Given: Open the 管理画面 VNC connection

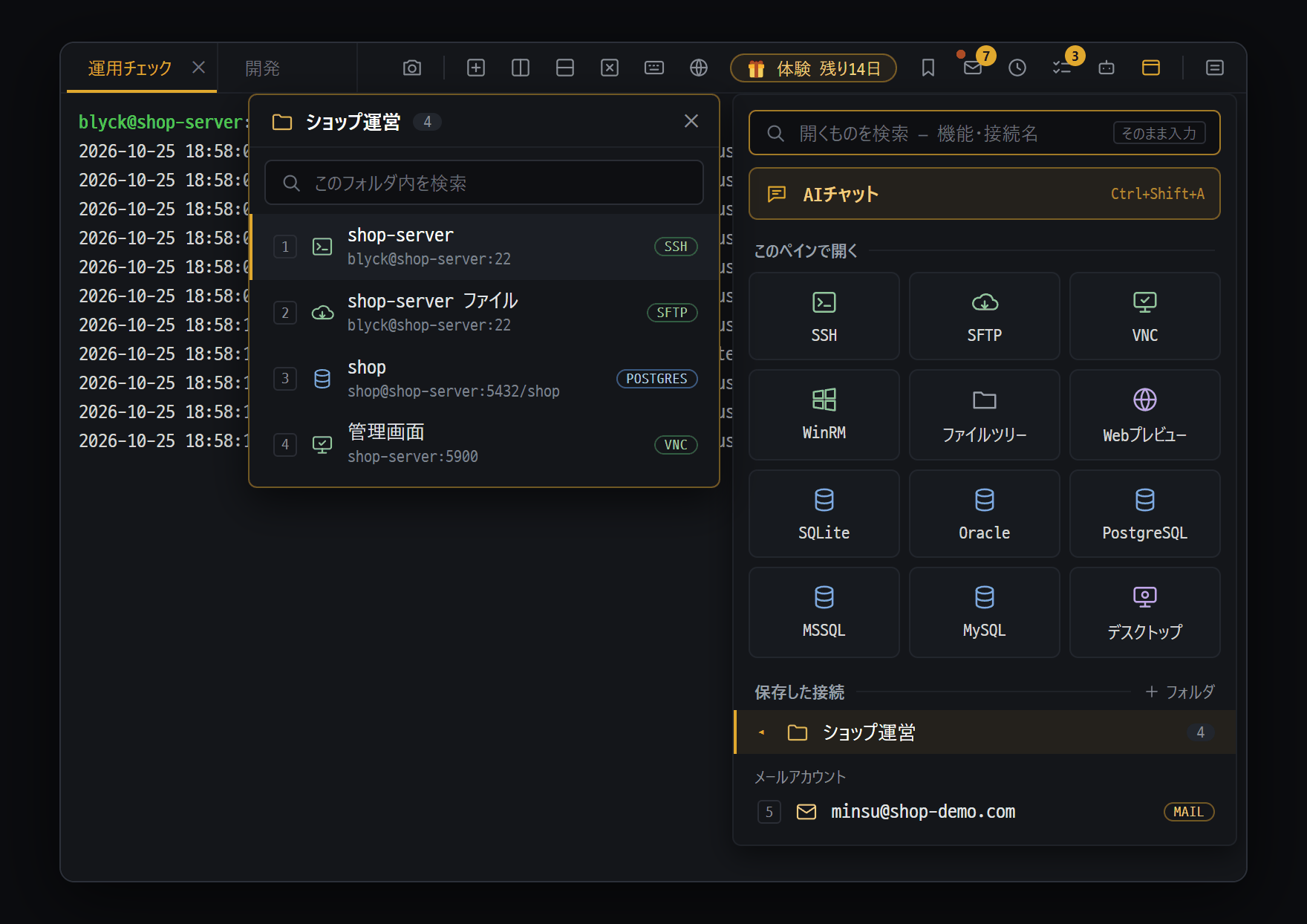Looking at the screenshot, I should click(484, 444).
